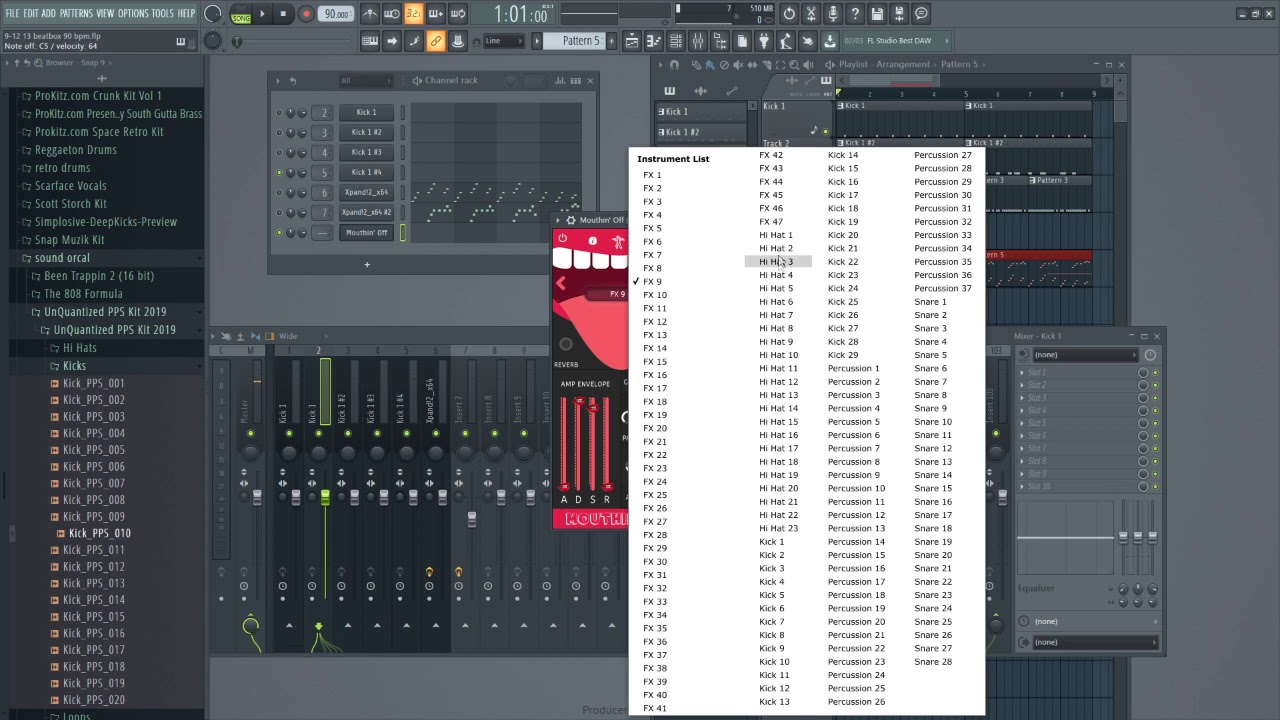Toggle mute LED for Kick 1 #4 channel
Viewport: 1280px width, 720px height.
(x=279, y=172)
